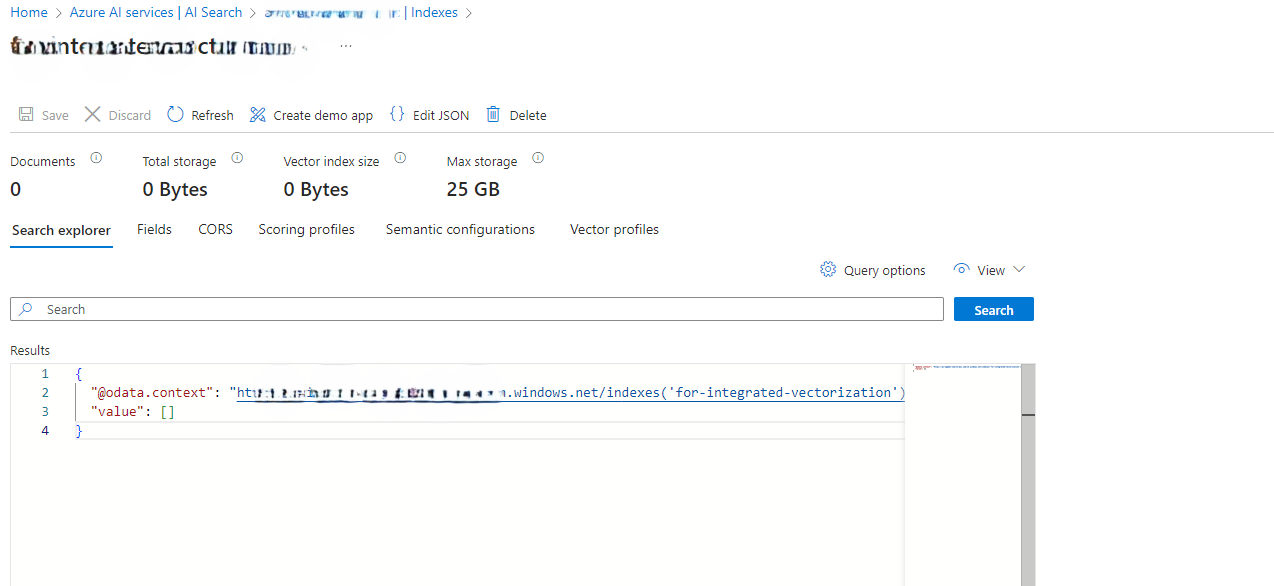Open Query options gear icon
The width and height of the screenshot is (1274, 586).
tap(827, 269)
